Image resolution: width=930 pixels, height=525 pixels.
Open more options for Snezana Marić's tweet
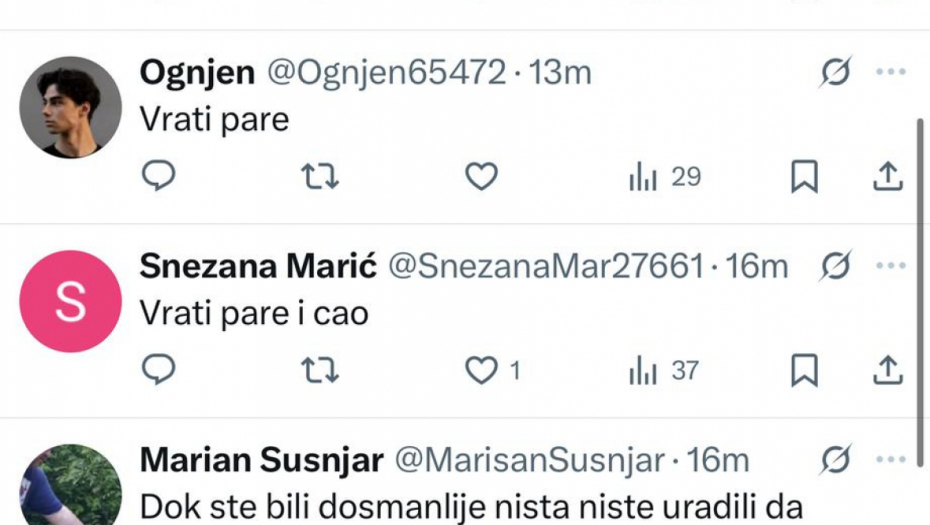(x=890, y=266)
